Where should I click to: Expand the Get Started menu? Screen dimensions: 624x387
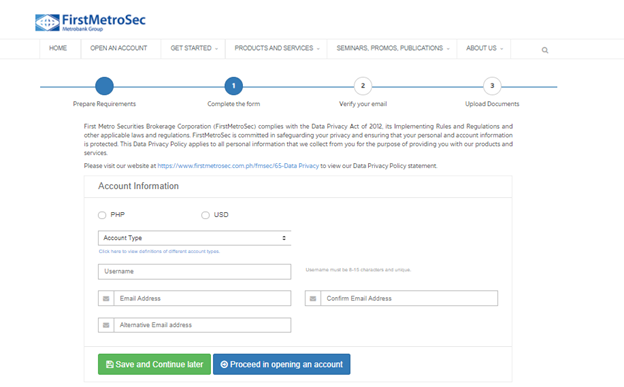tap(194, 48)
